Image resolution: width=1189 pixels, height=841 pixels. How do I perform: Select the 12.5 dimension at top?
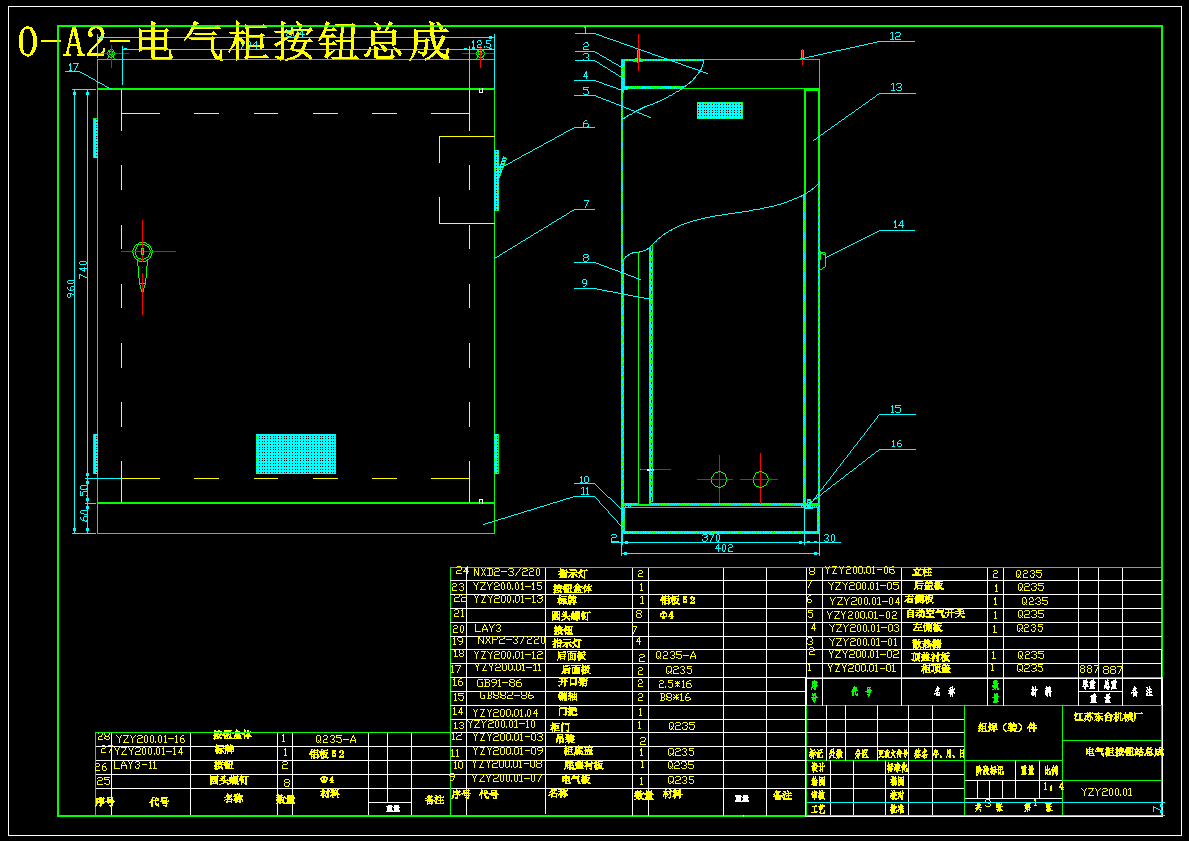pos(482,45)
